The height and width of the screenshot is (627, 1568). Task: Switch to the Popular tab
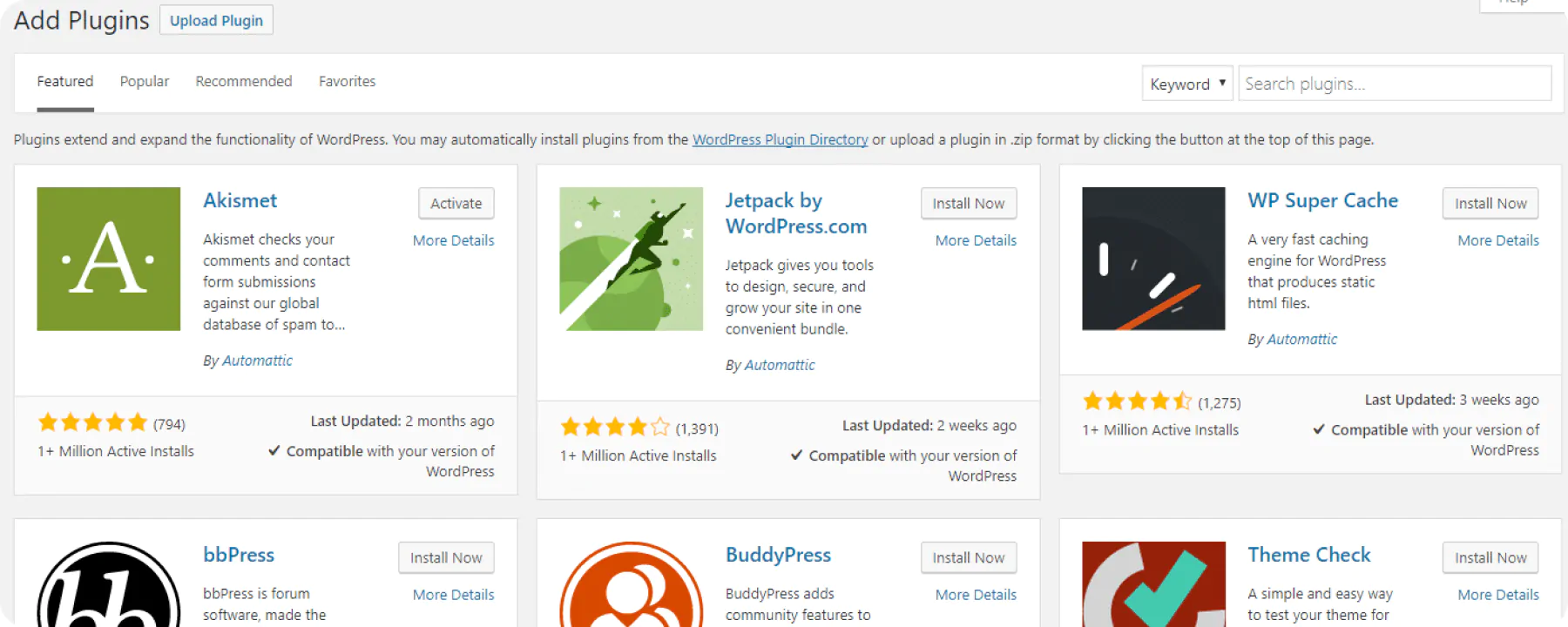[x=145, y=81]
